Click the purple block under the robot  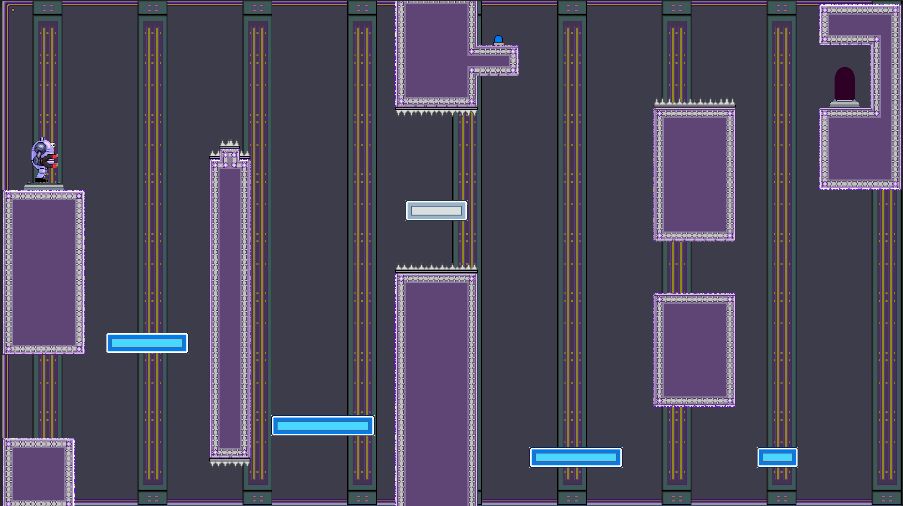point(44,272)
